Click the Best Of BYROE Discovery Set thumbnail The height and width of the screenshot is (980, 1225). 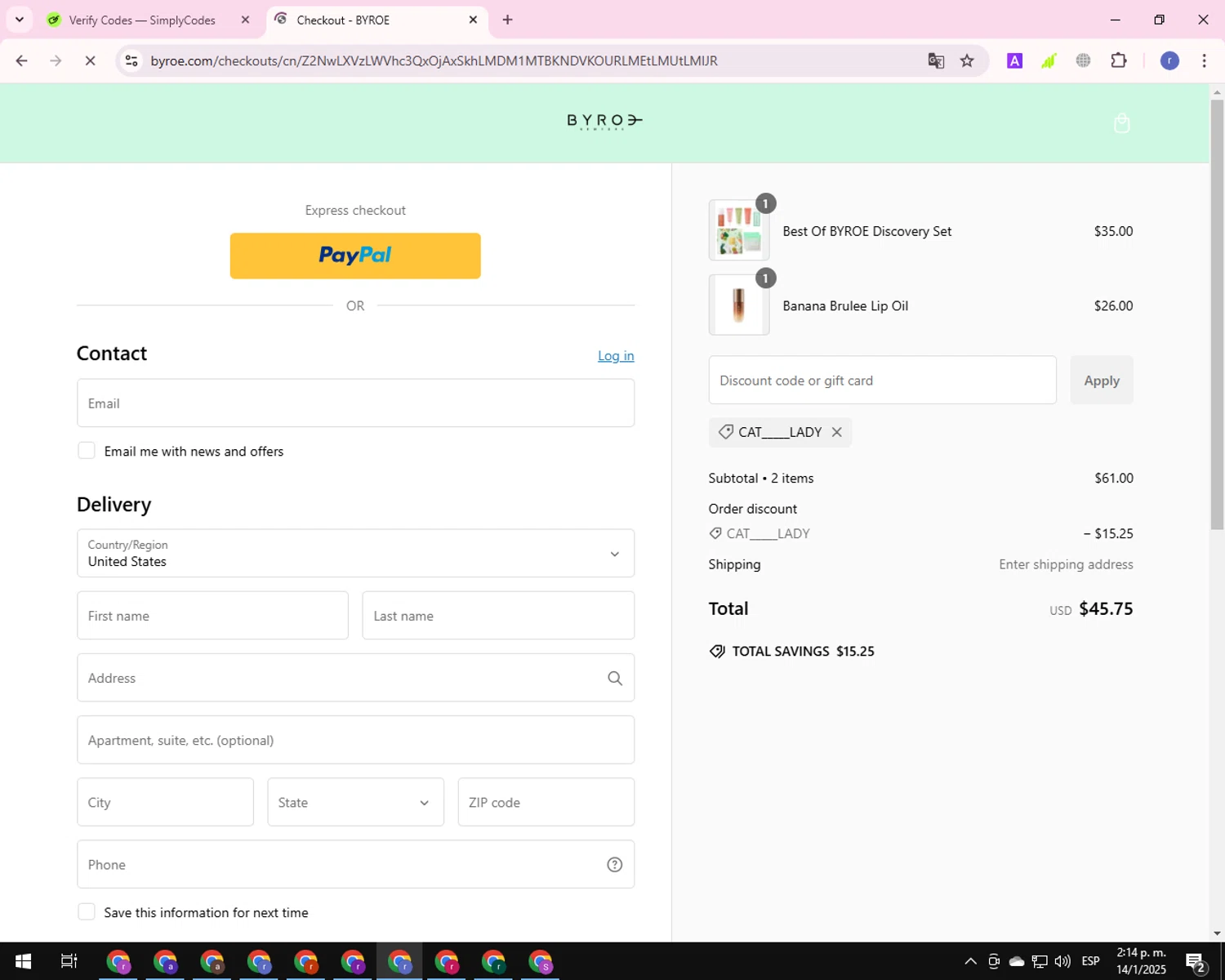pos(739,231)
